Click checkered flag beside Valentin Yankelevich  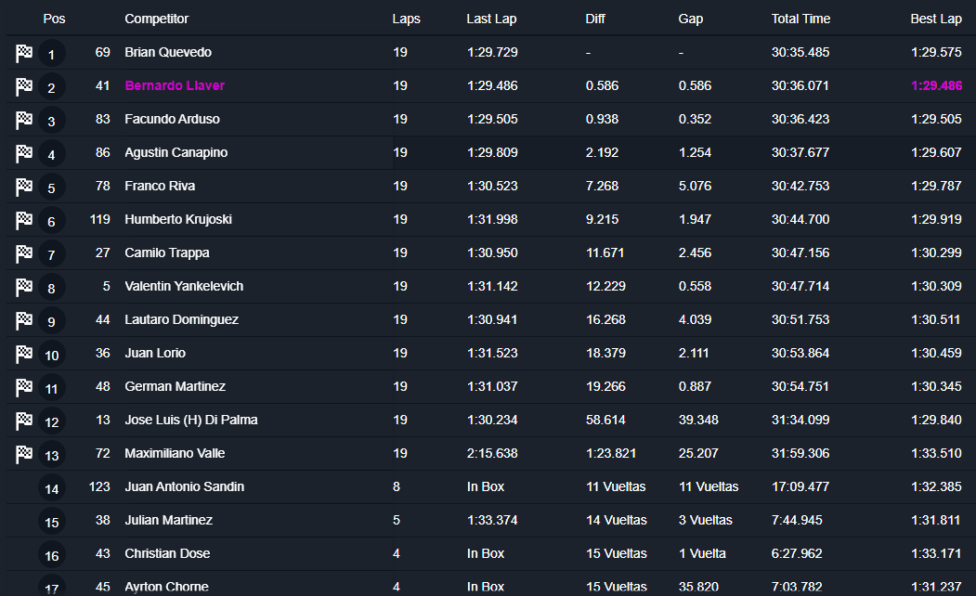click(24, 287)
